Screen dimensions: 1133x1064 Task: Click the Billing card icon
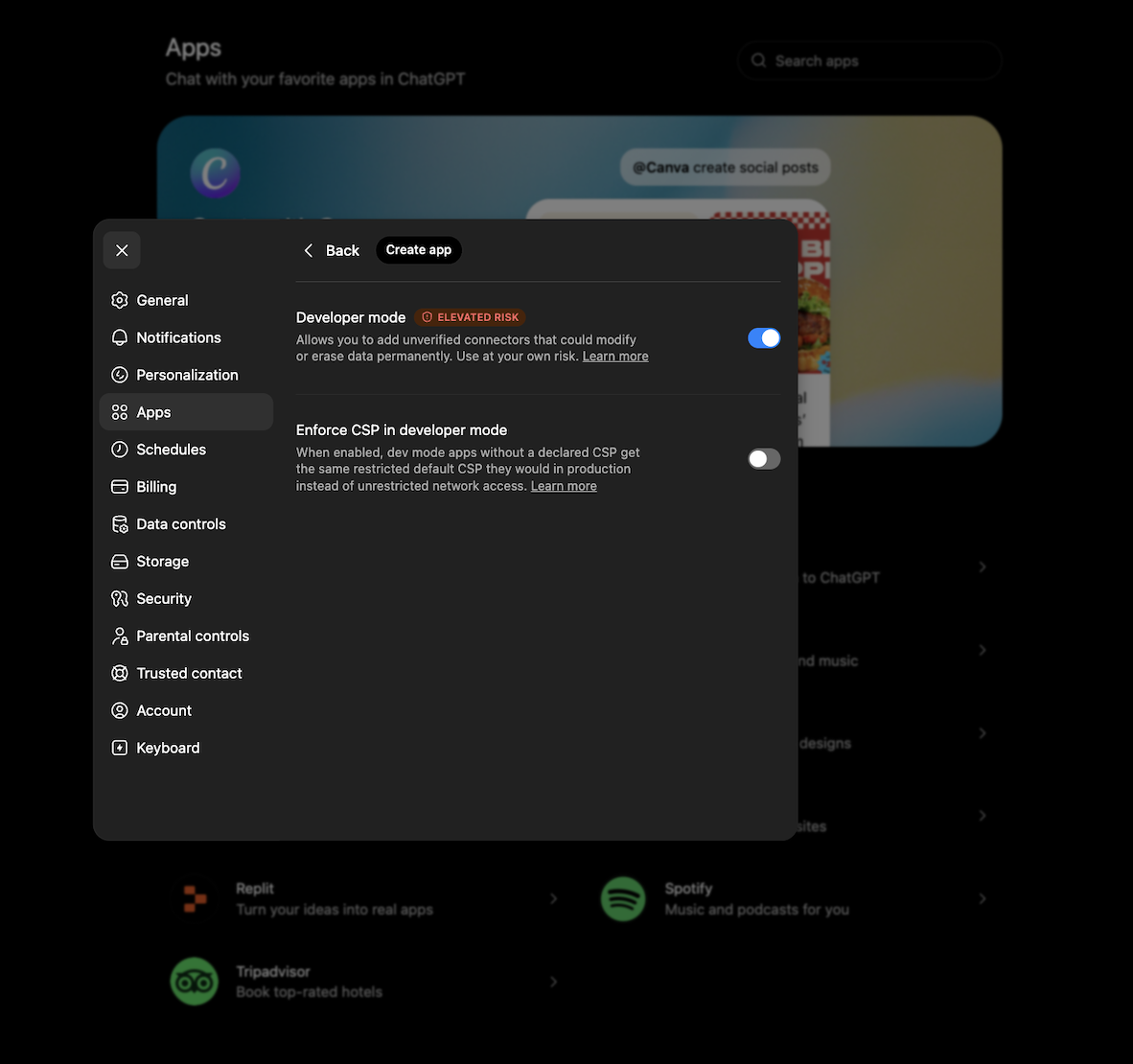click(x=119, y=486)
